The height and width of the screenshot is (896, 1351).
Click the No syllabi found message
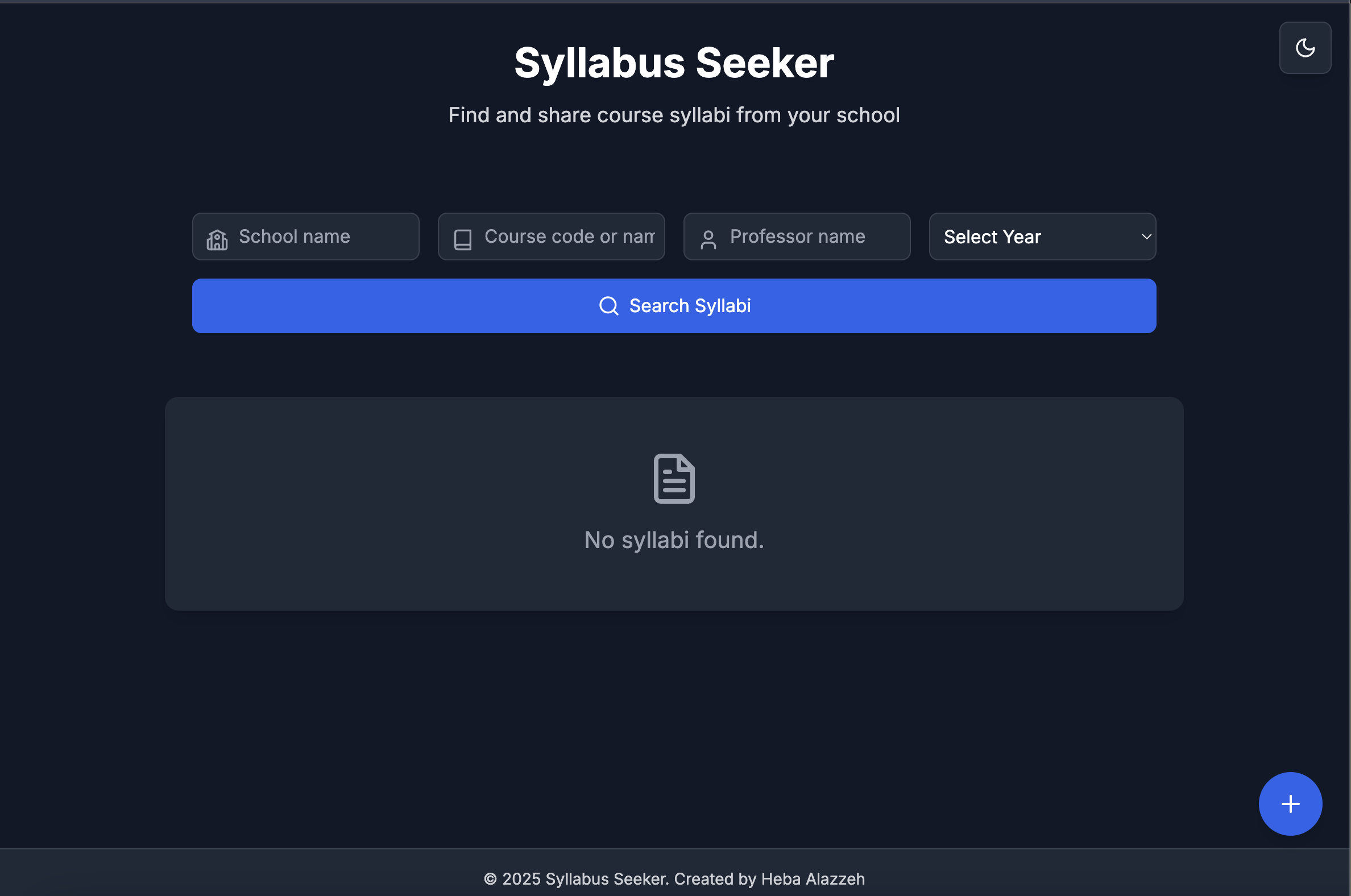[x=674, y=540]
